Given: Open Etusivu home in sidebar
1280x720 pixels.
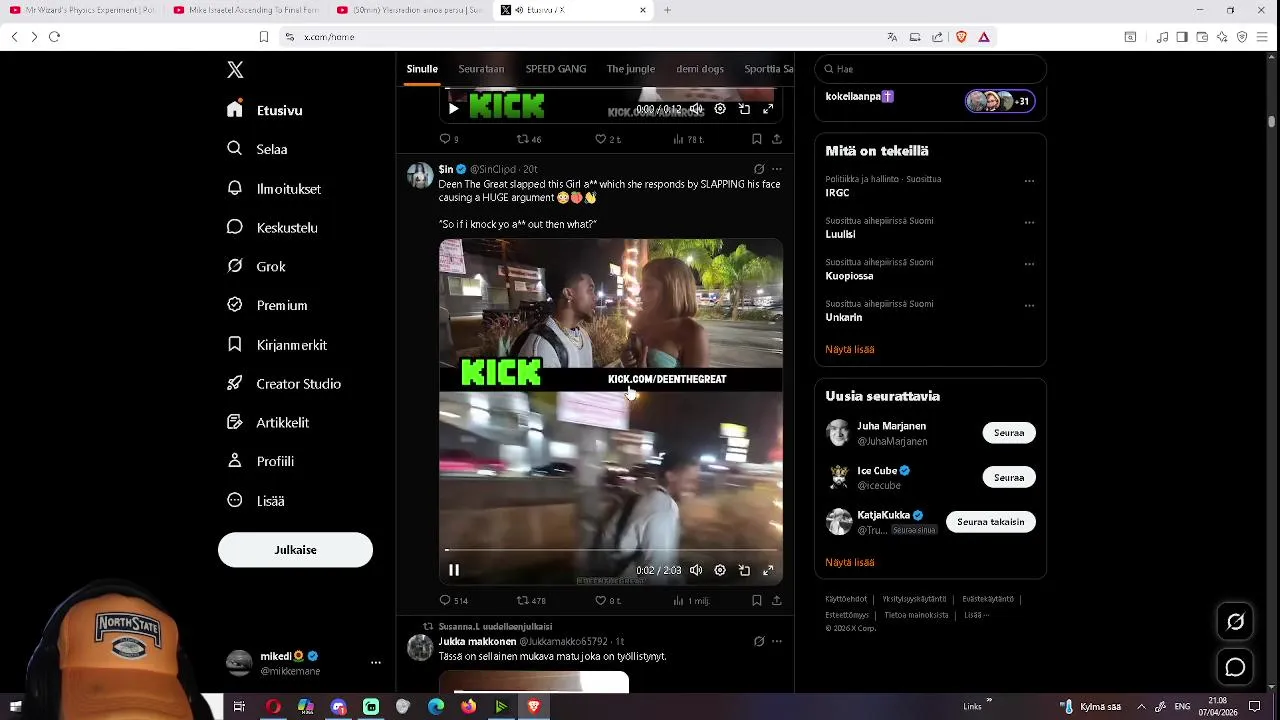Looking at the screenshot, I should pyautogui.click(x=265, y=110).
